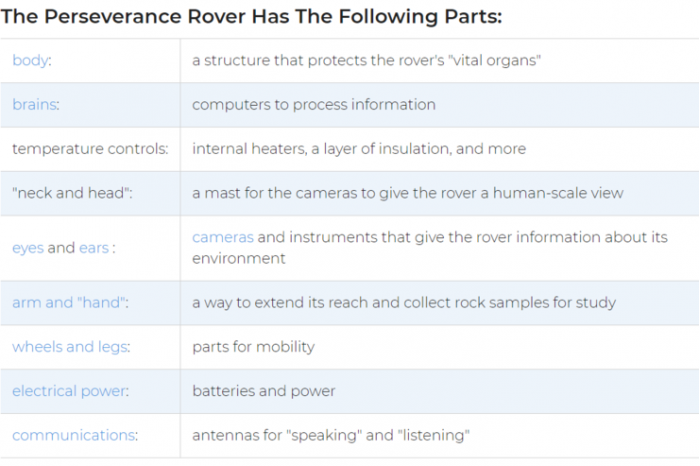Image resolution: width=700 pixels, height=466 pixels.
Task: Click the "eyes" hyperlink
Action: point(28,248)
